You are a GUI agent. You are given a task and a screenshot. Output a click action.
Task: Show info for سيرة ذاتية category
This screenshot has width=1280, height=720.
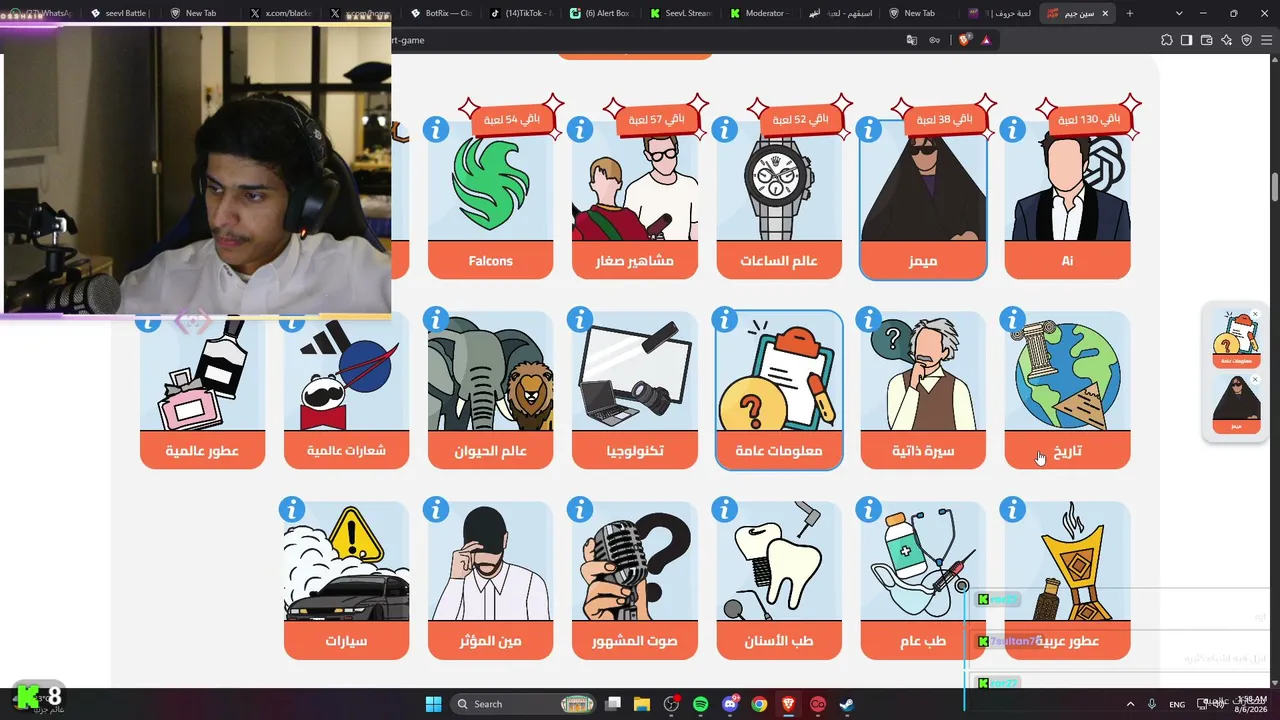click(x=869, y=320)
